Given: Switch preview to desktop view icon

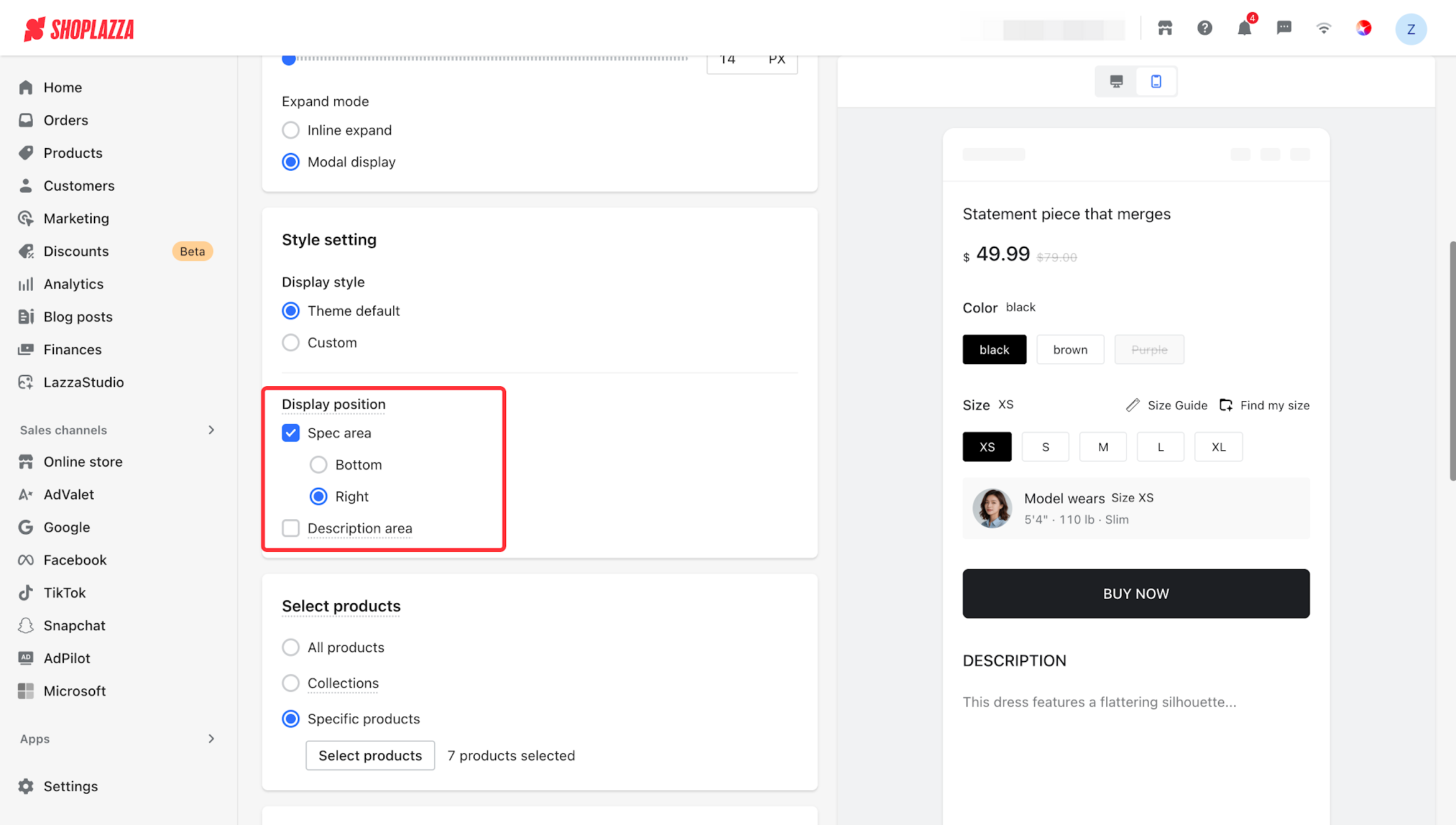Looking at the screenshot, I should click(1116, 82).
